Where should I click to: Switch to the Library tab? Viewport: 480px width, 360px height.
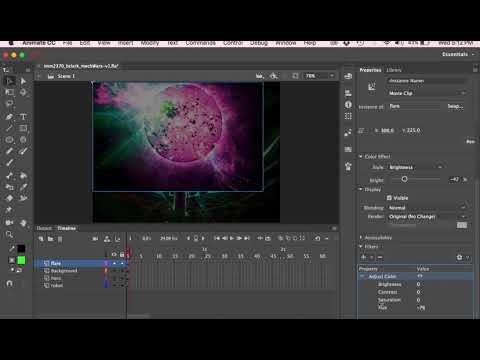point(394,70)
